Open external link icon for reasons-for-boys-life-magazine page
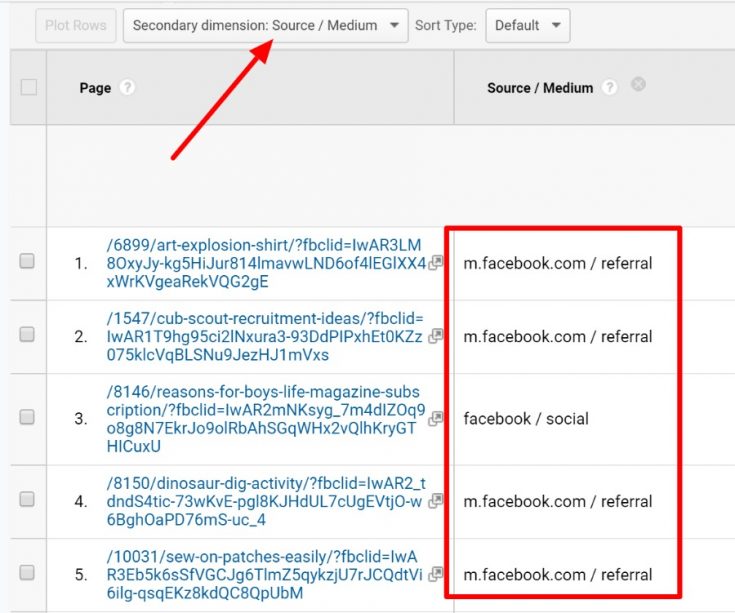The image size is (735, 613). [436, 419]
